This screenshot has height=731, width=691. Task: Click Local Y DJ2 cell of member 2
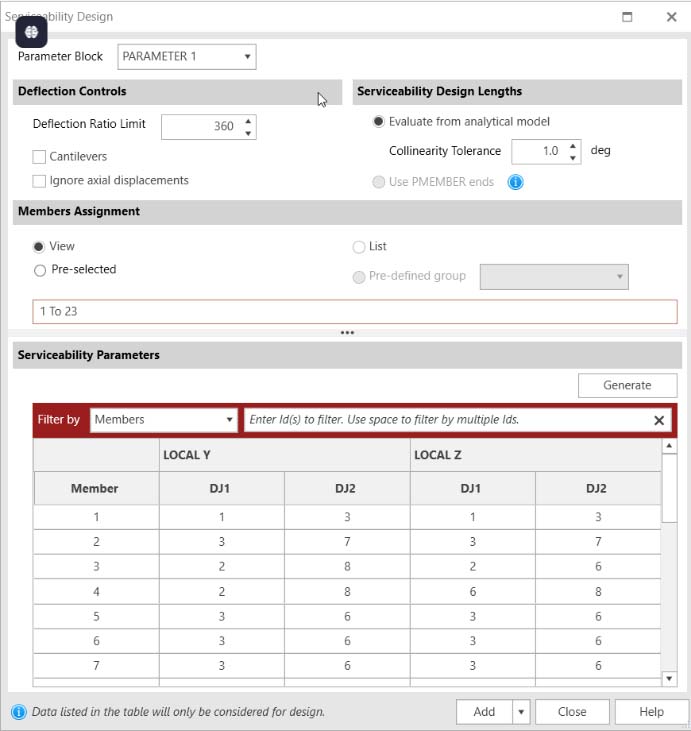point(347,542)
